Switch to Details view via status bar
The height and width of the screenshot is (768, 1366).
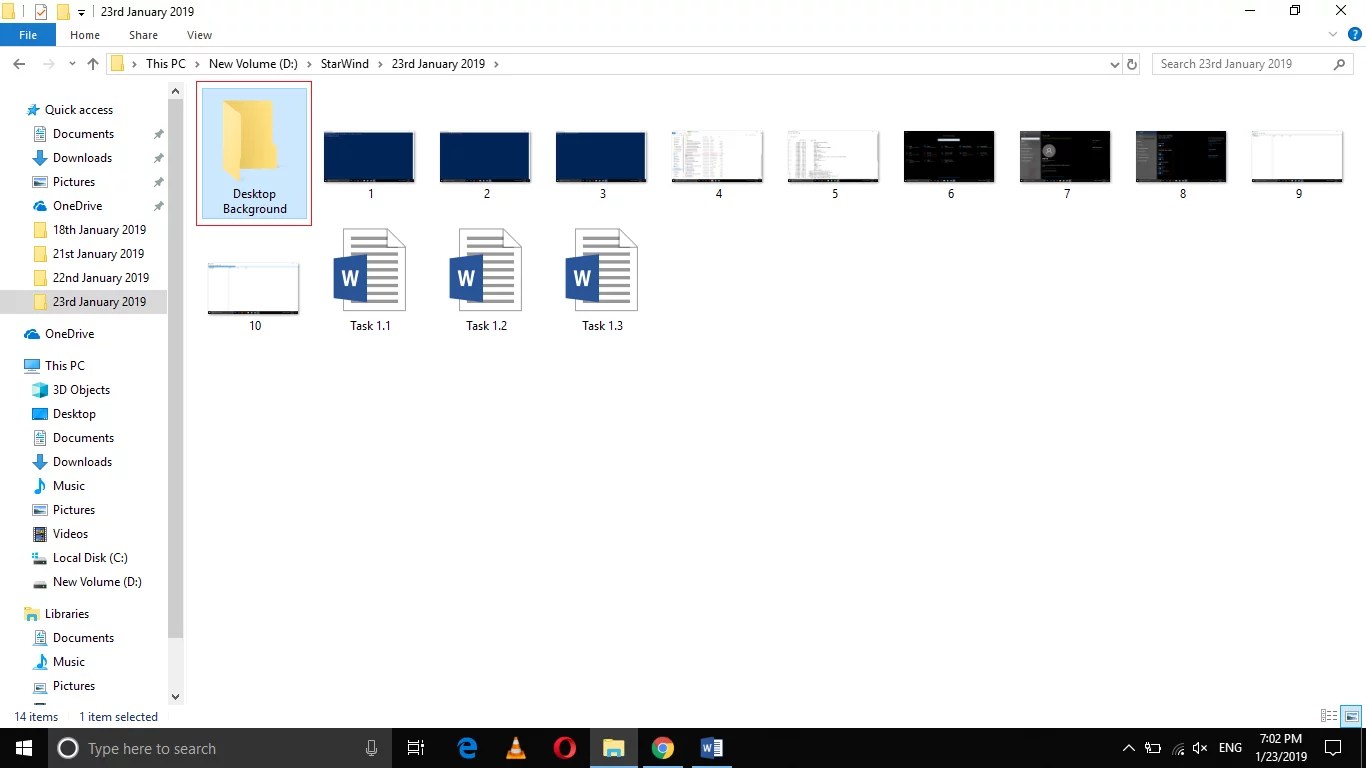pyautogui.click(x=1327, y=716)
